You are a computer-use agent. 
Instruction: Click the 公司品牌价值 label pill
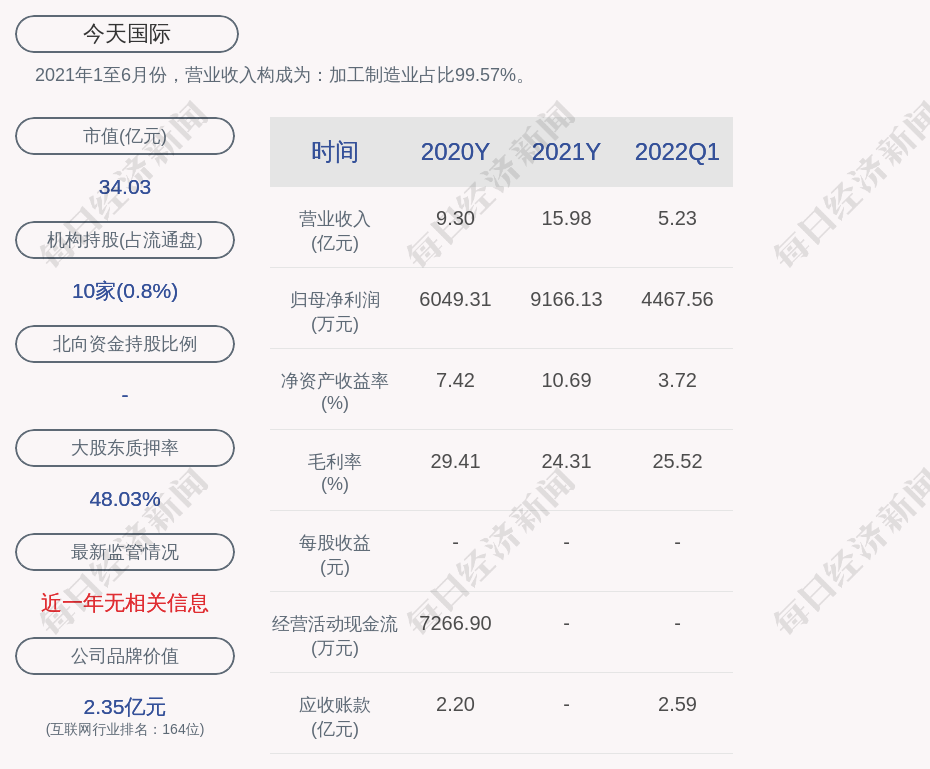click(125, 656)
